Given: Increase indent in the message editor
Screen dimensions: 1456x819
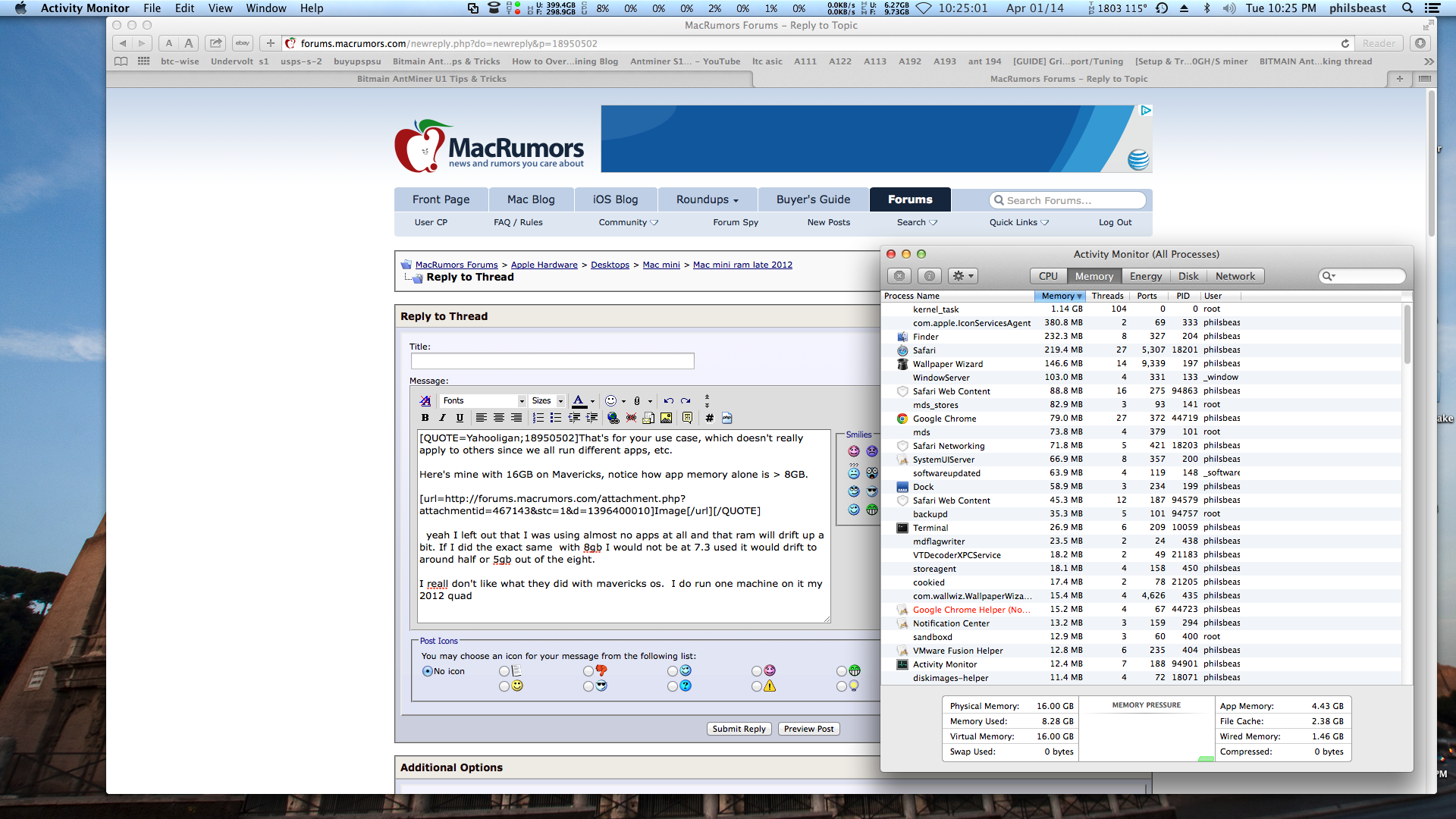Looking at the screenshot, I should (x=592, y=418).
